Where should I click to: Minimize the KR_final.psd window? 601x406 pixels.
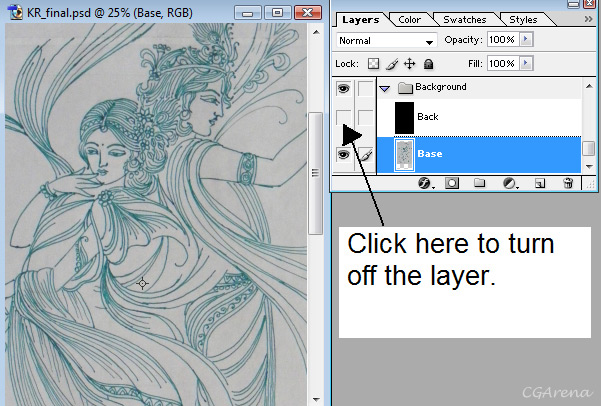248,13
